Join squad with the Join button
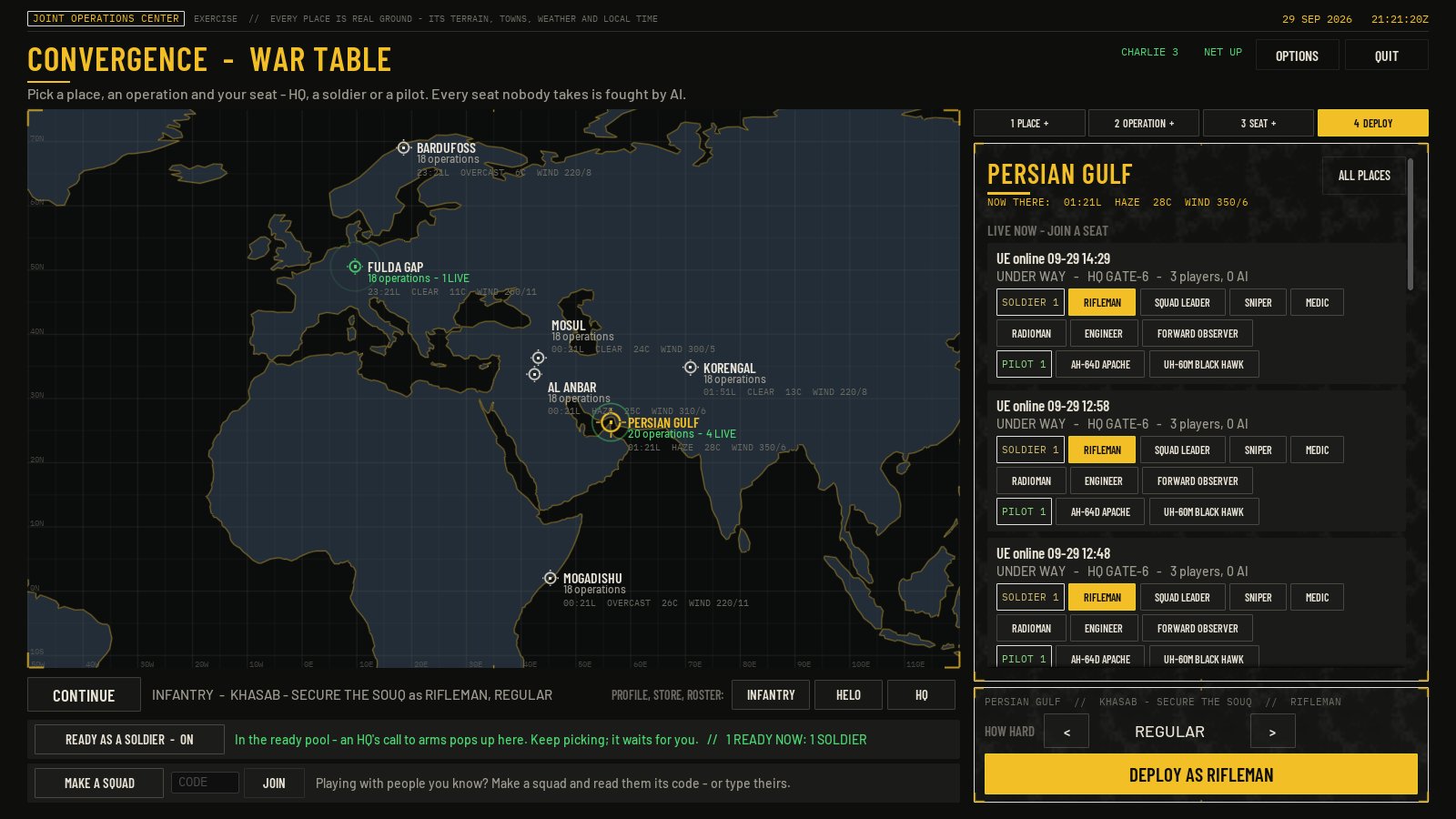This screenshot has height=819, width=1456. (274, 783)
